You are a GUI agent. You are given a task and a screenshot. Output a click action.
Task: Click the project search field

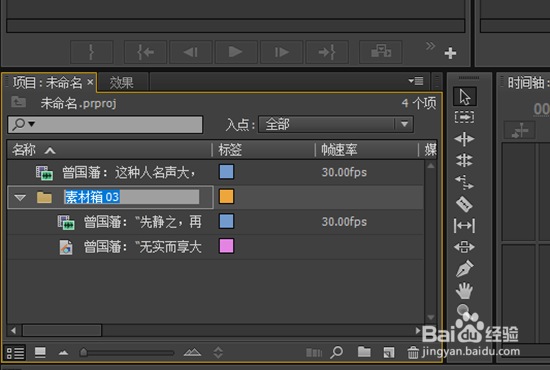105,125
